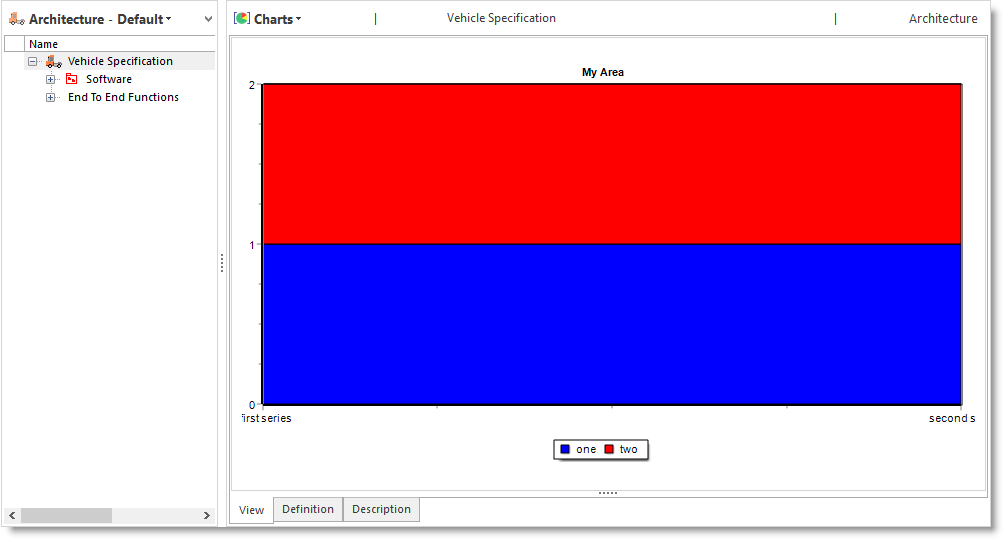Image resolution: width=1003 pixels, height=539 pixels.
Task: Select End To End Functions item
Action: (x=123, y=97)
